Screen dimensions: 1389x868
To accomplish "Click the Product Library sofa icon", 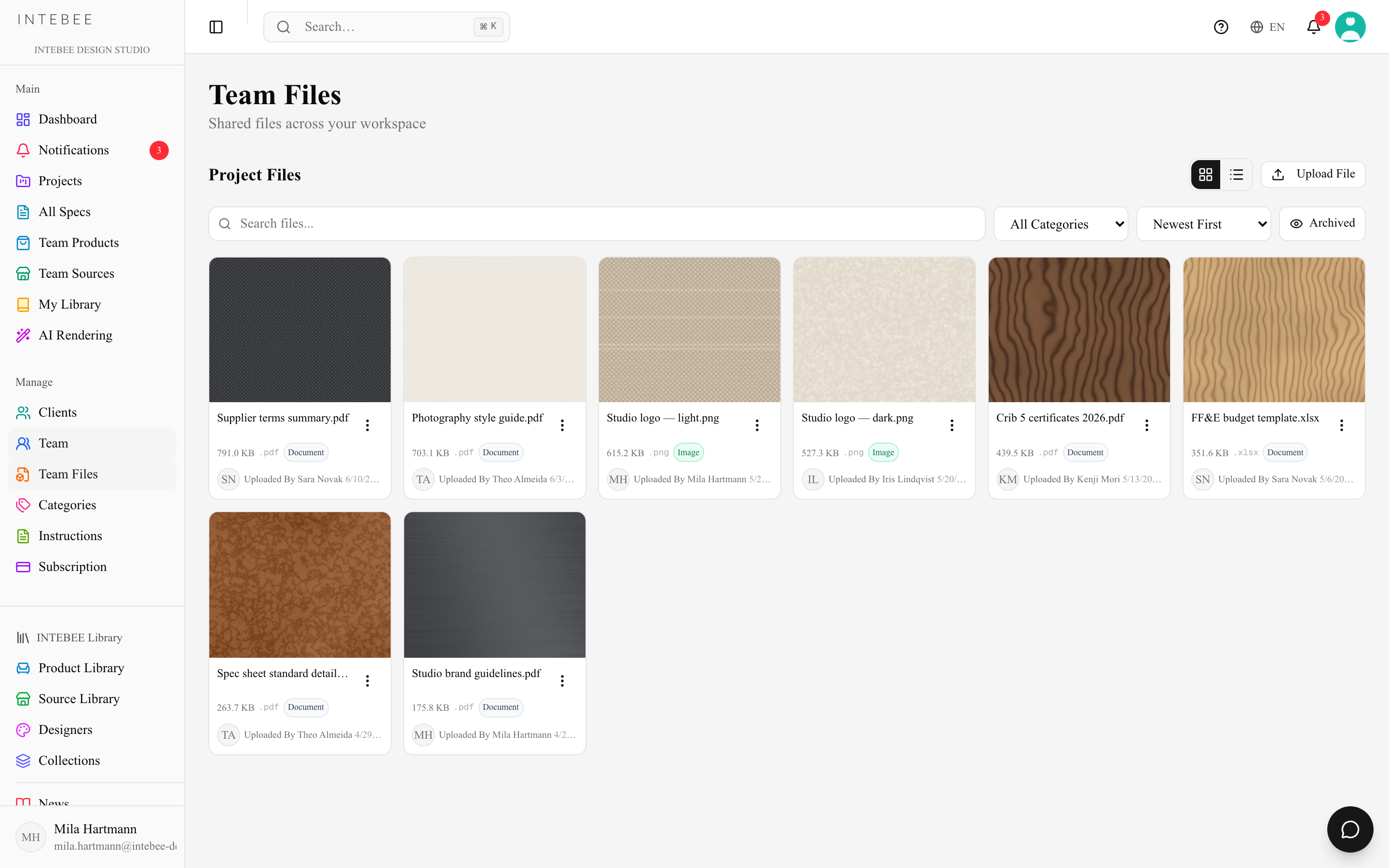I will 23,668.
